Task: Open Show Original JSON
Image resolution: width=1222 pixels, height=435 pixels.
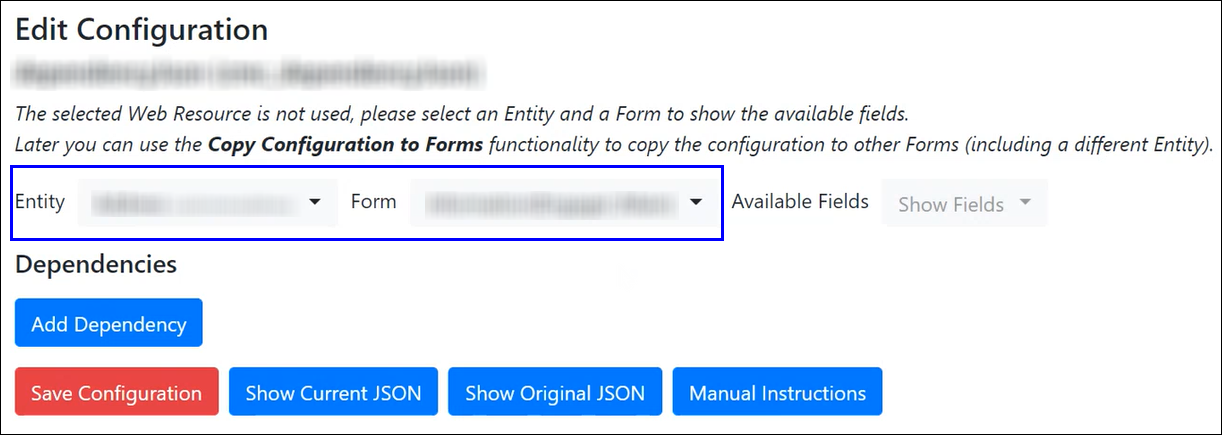Action: click(555, 391)
